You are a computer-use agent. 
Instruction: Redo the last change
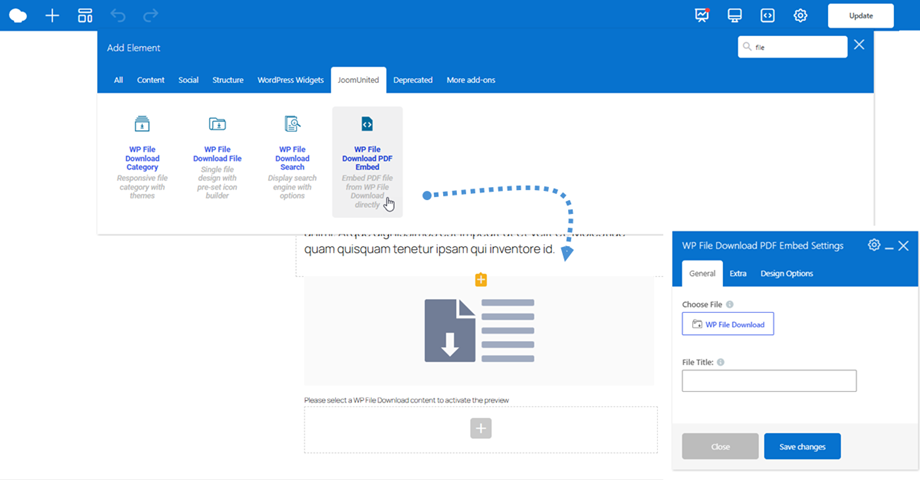coord(151,16)
